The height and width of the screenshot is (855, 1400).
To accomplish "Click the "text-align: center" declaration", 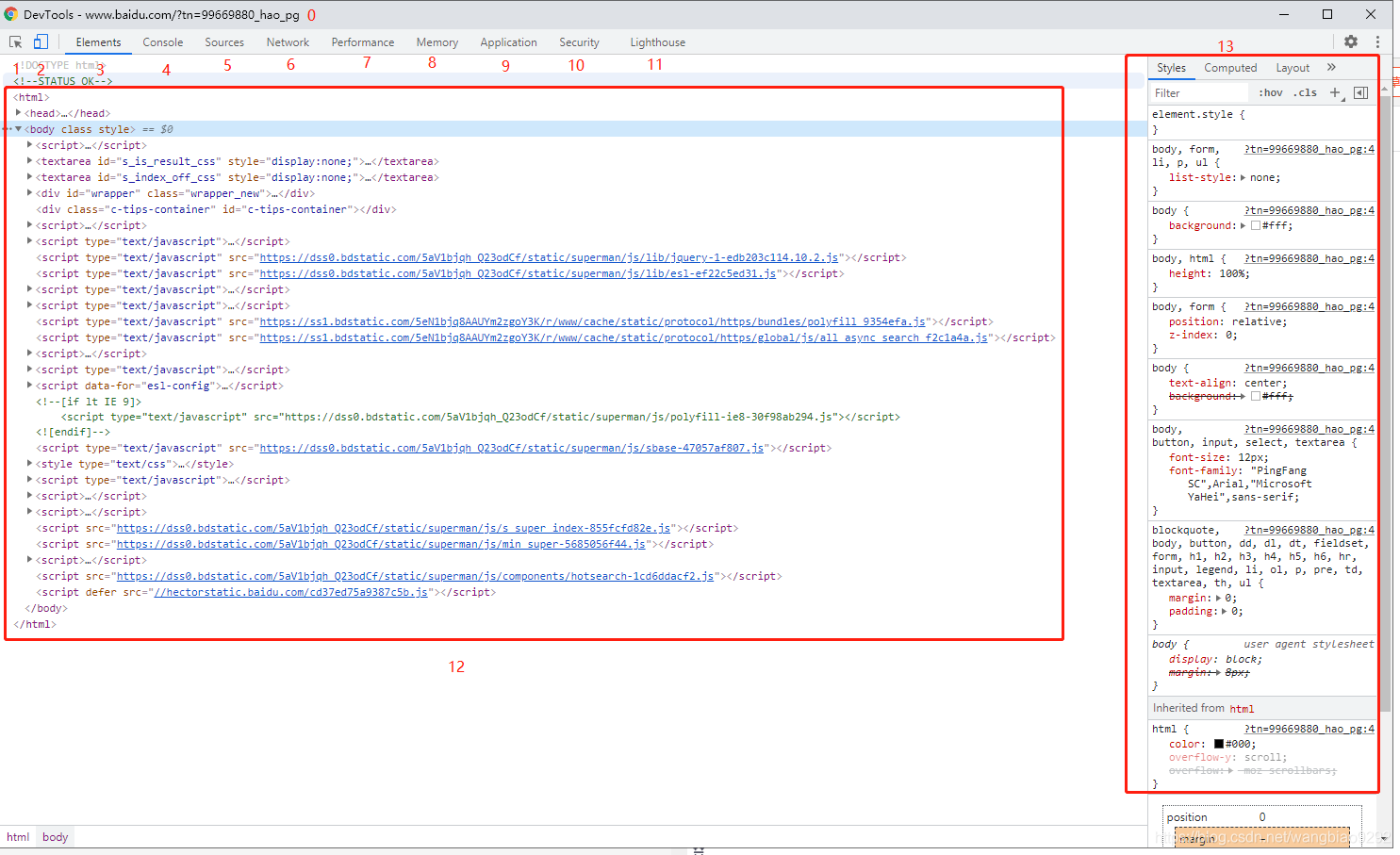I will click(x=1228, y=383).
